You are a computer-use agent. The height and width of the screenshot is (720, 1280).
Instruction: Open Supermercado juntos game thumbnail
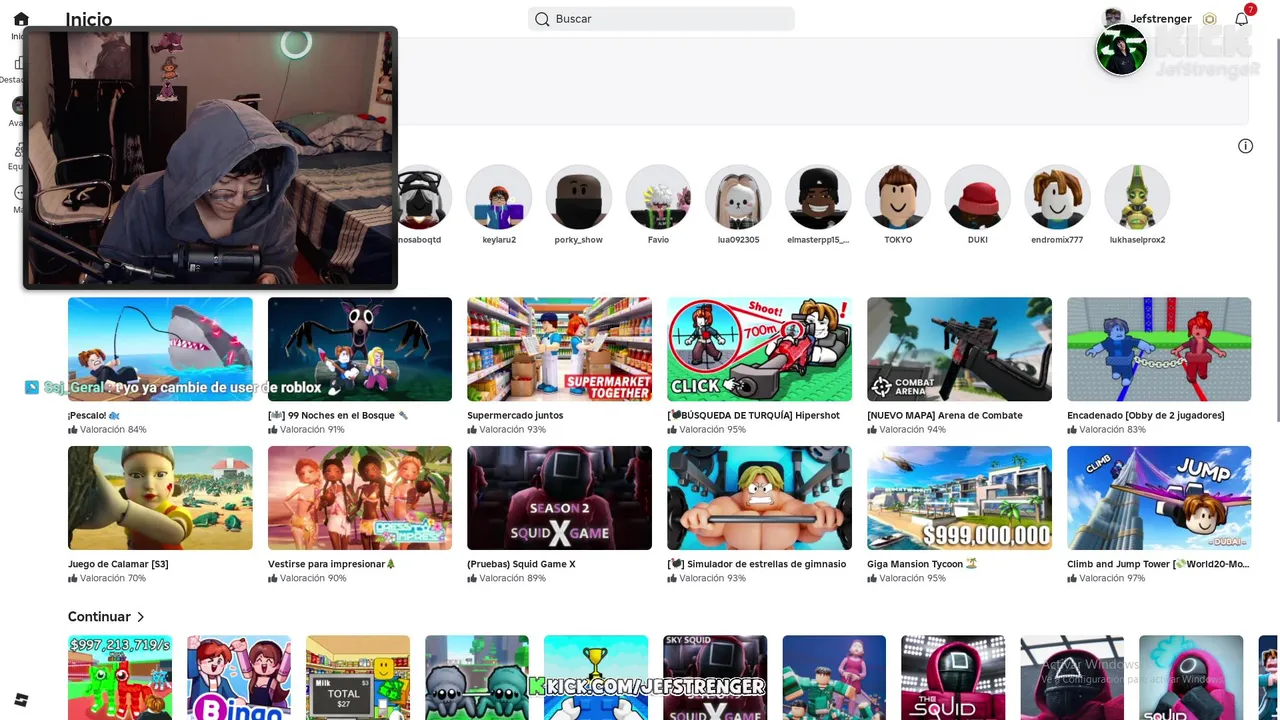[559, 349]
